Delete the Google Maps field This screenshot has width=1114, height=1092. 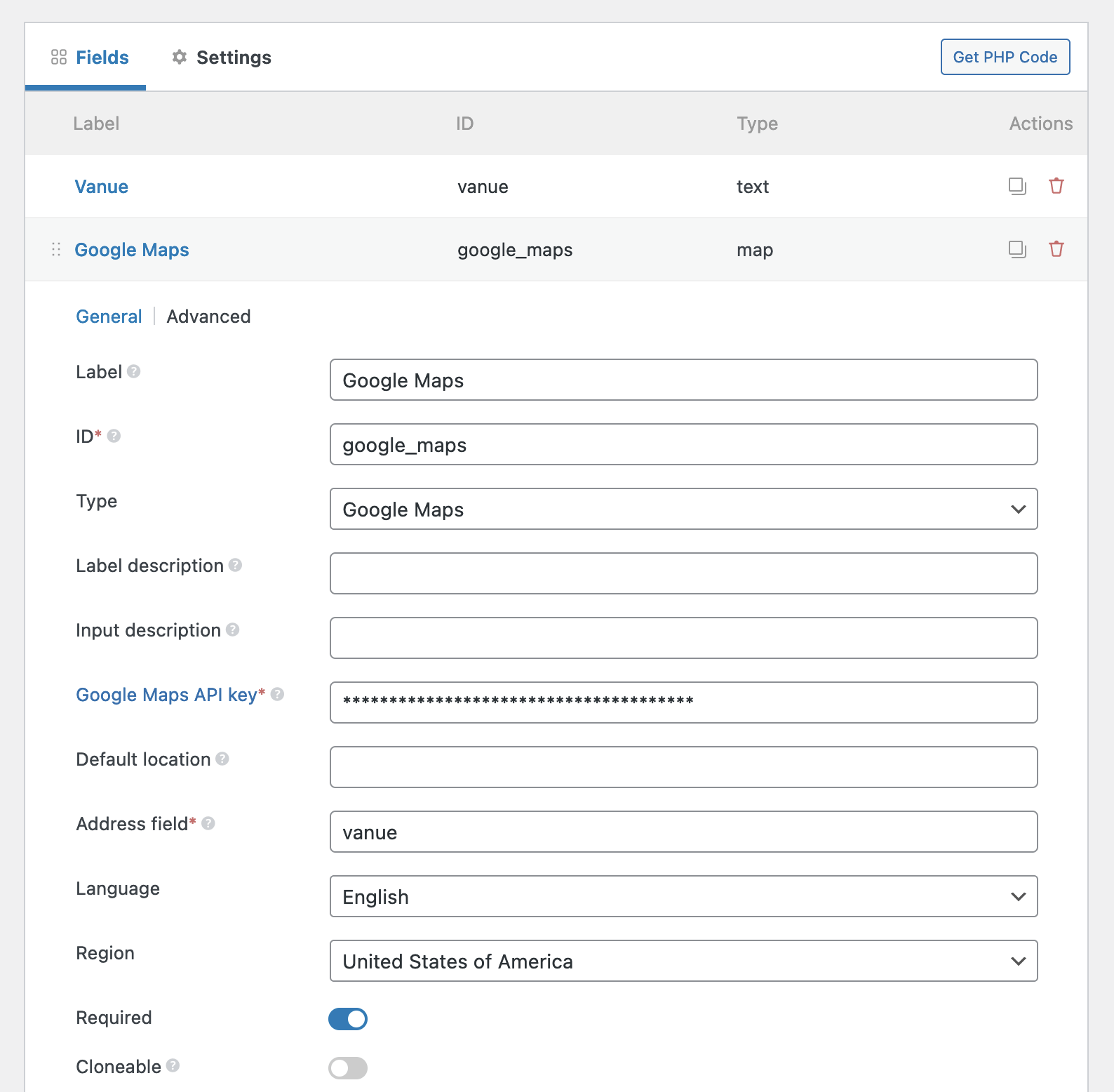(1056, 249)
